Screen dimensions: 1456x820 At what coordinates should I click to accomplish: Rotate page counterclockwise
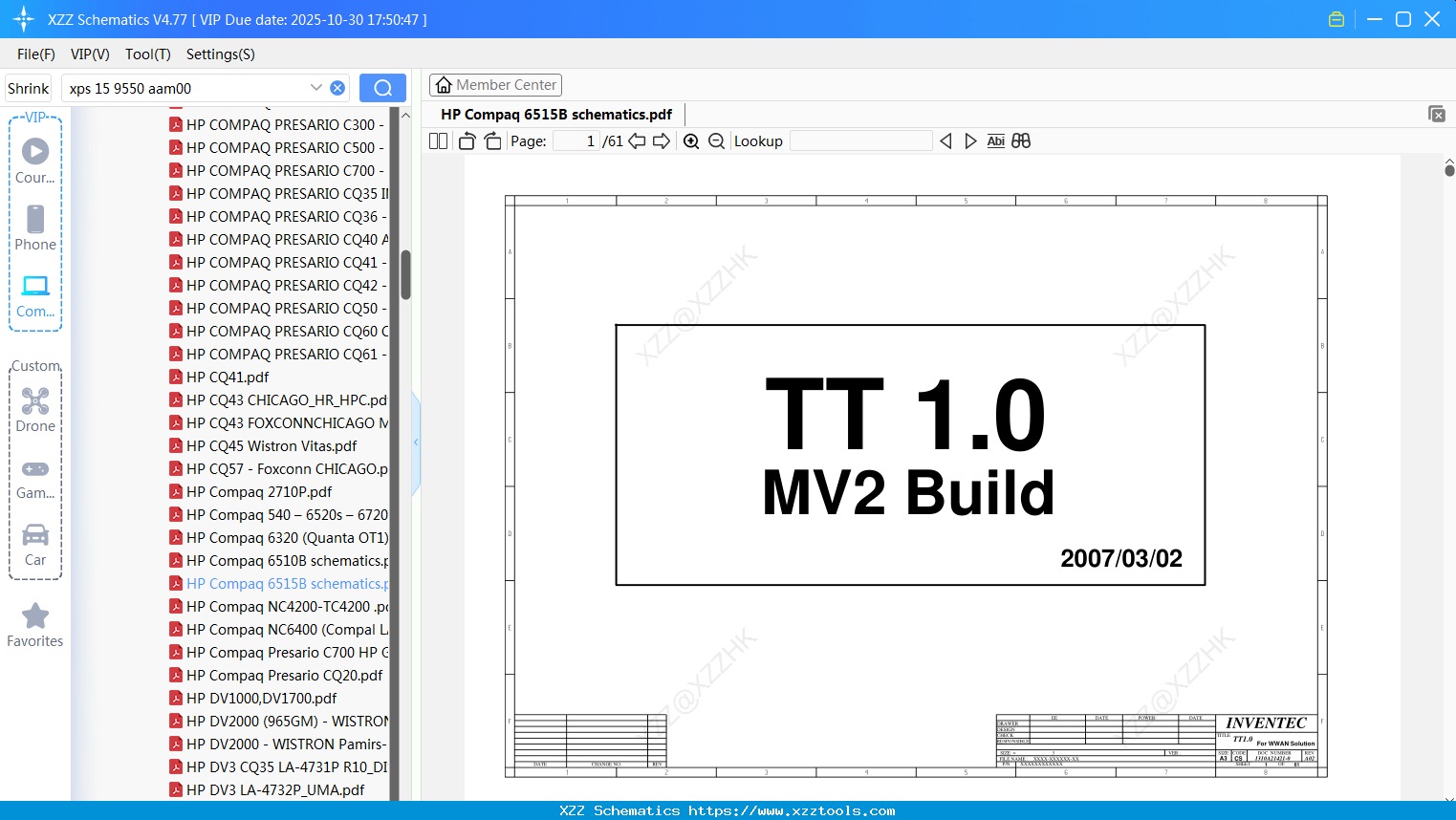click(x=467, y=141)
